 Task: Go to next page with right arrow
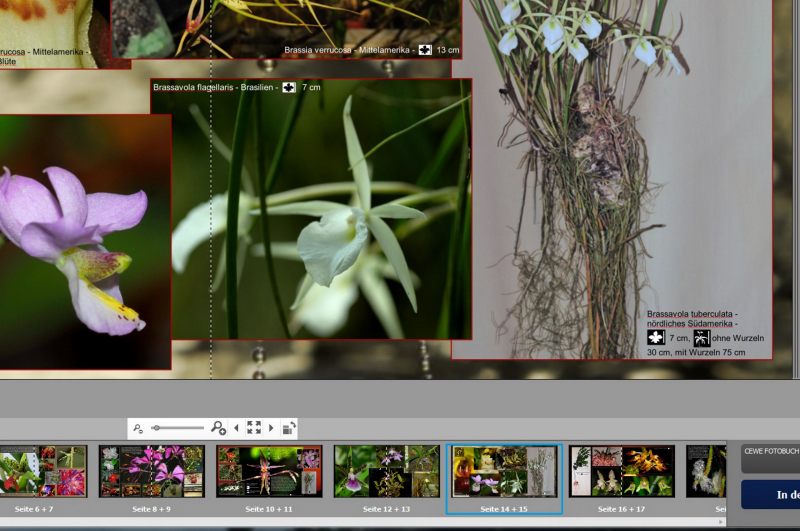[x=271, y=428]
